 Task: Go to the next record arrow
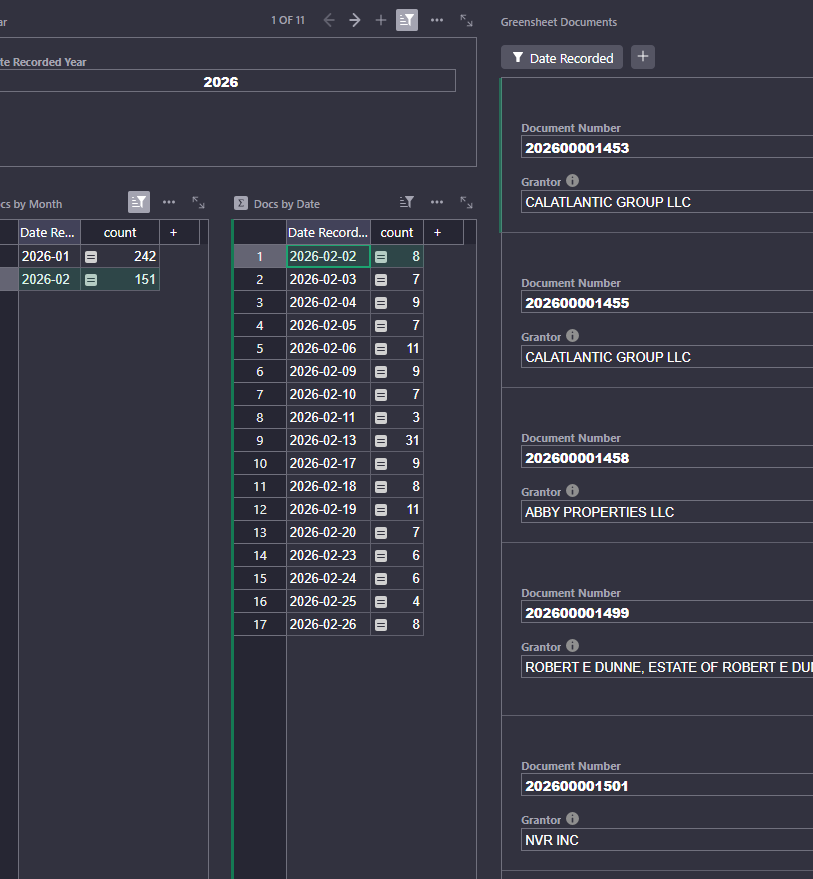click(355, 20)
